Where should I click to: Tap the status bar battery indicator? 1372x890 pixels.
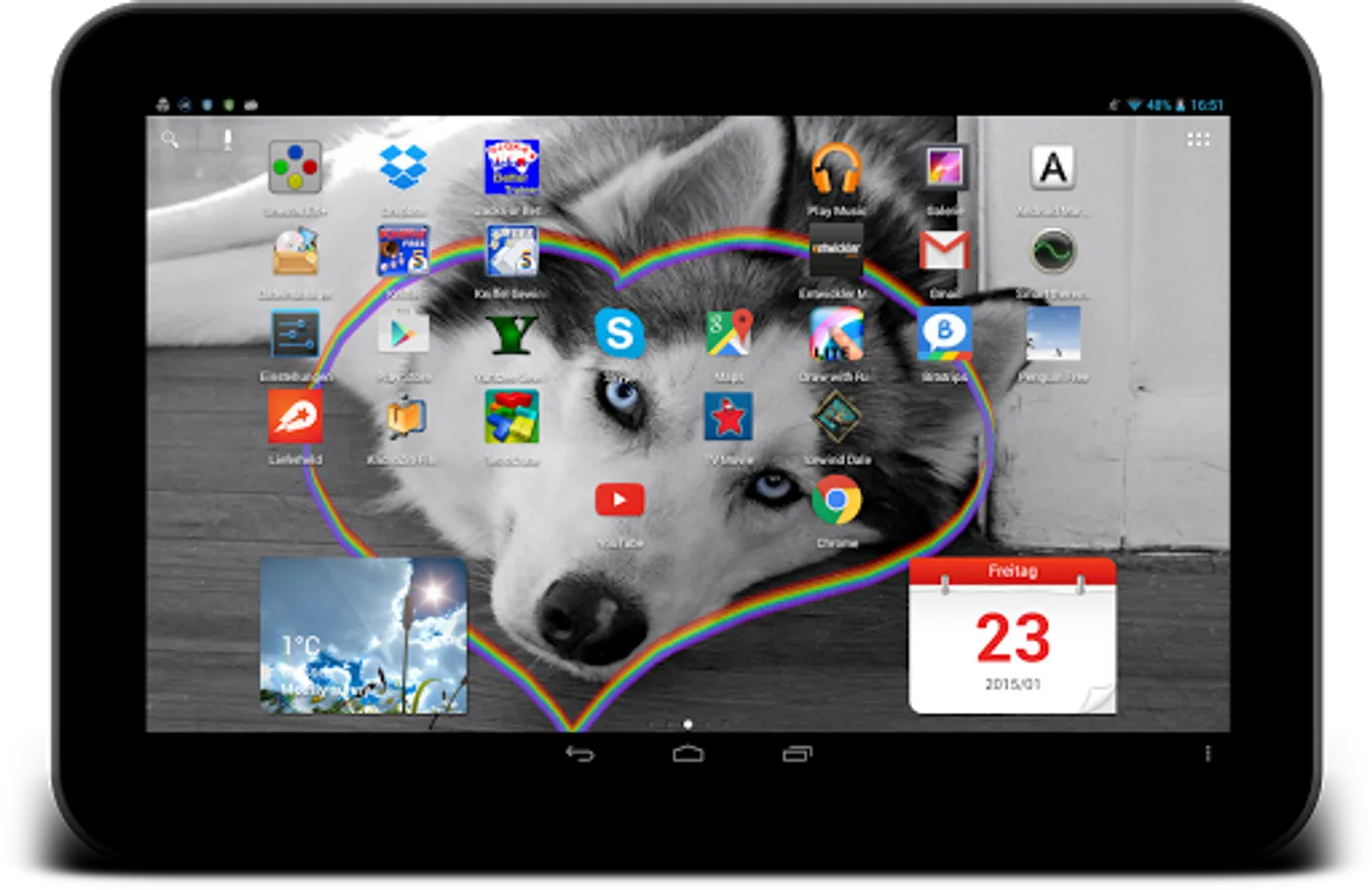(1179, 105)
